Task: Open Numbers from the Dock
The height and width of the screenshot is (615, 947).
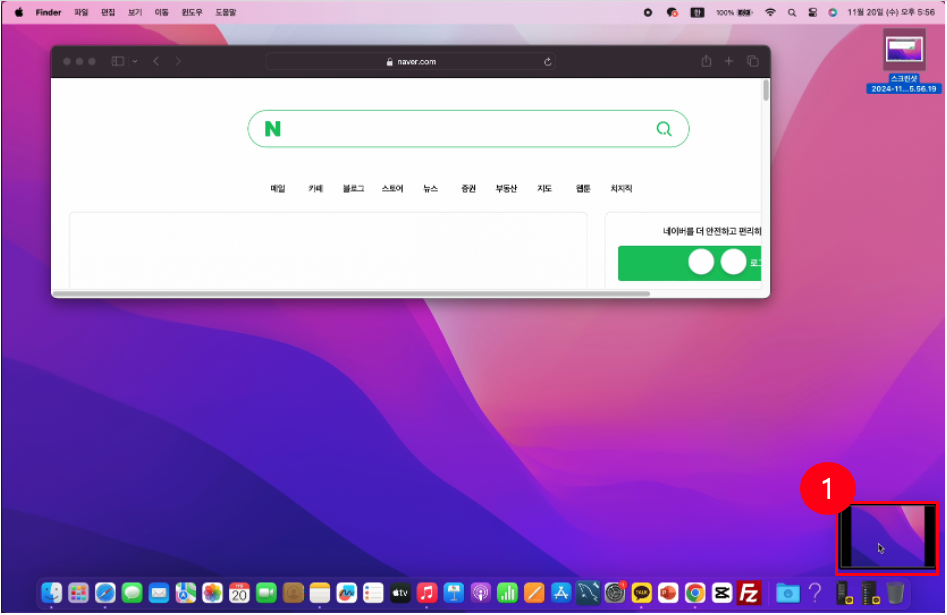Action: pyautogui.click(x=507, y=593)
